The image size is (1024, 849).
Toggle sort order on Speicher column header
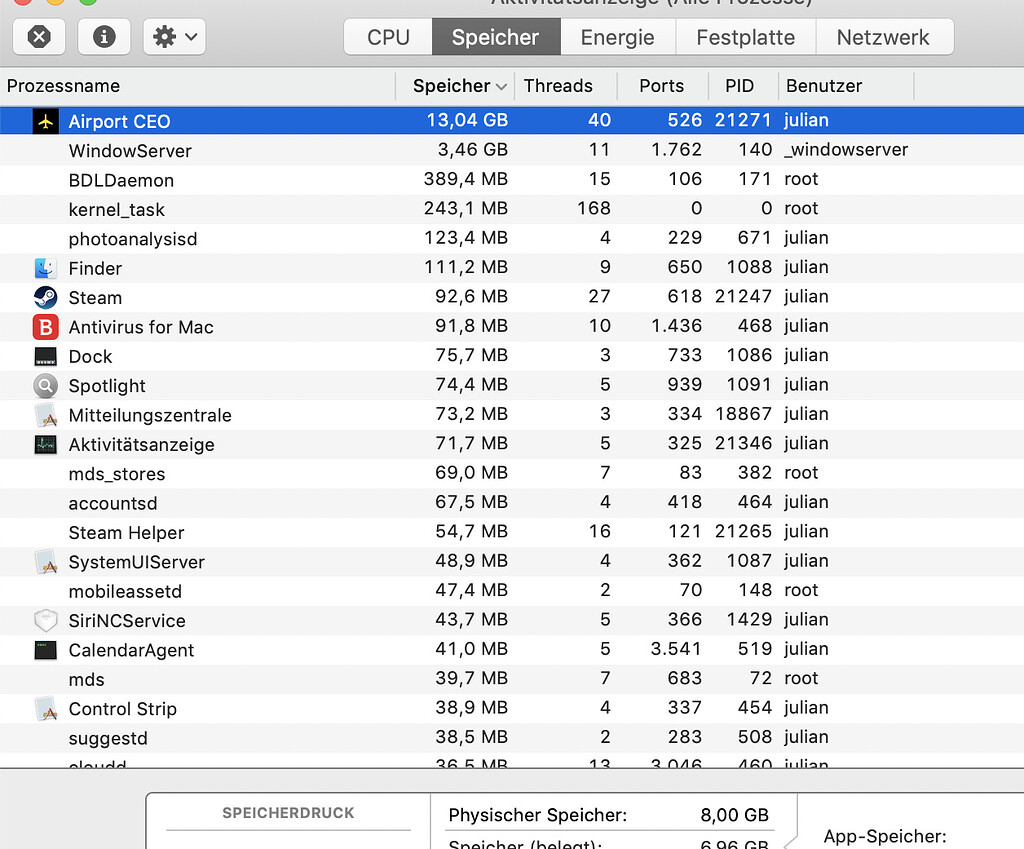click(x=455, y=86)
